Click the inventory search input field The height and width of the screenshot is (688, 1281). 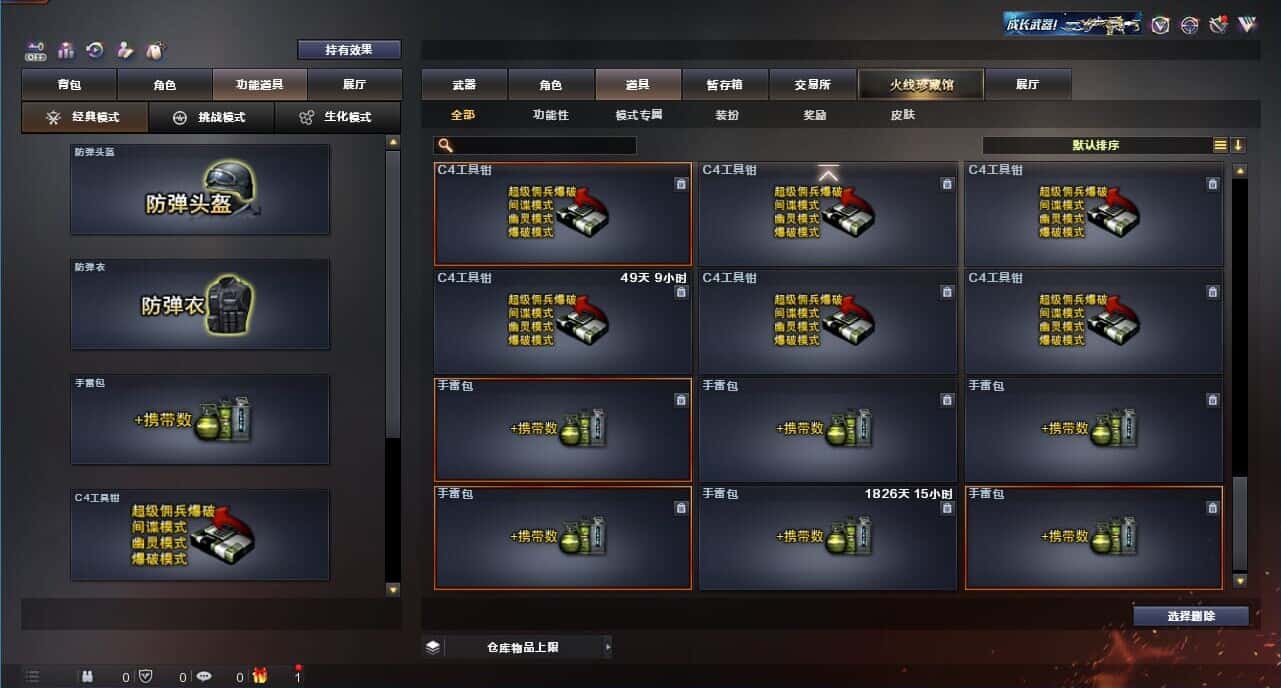point(535,145)
